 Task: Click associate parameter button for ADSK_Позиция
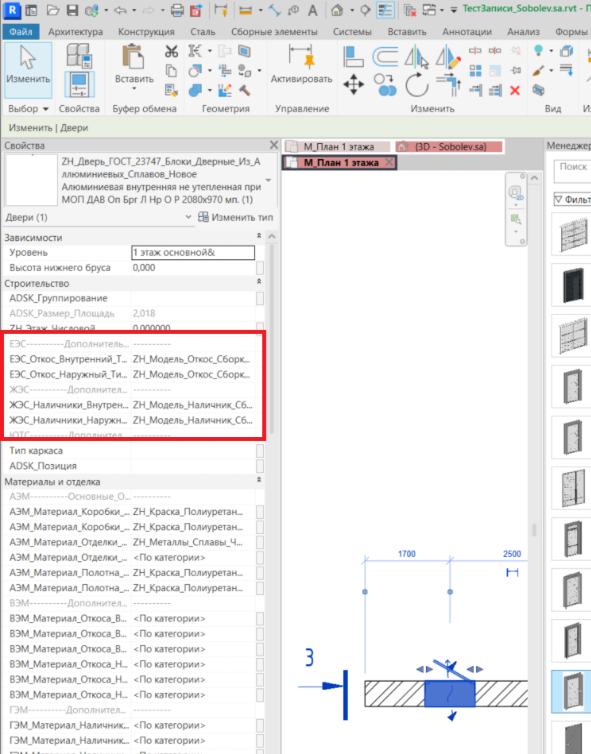point(260,466)
